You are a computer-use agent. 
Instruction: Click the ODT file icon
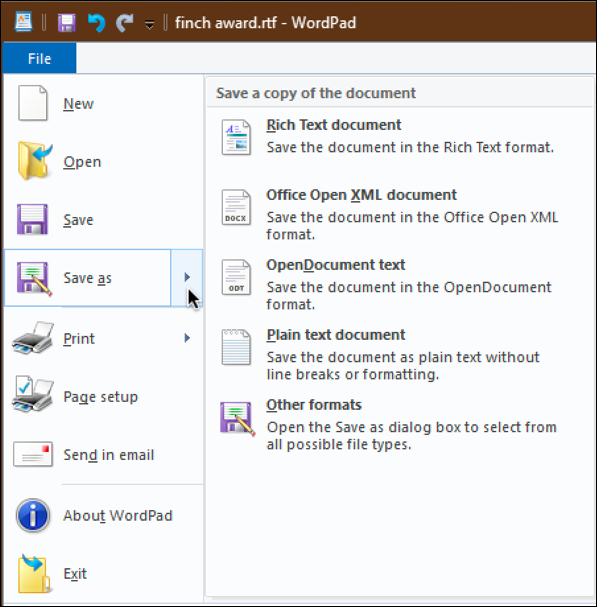click(x=236, y=277)
